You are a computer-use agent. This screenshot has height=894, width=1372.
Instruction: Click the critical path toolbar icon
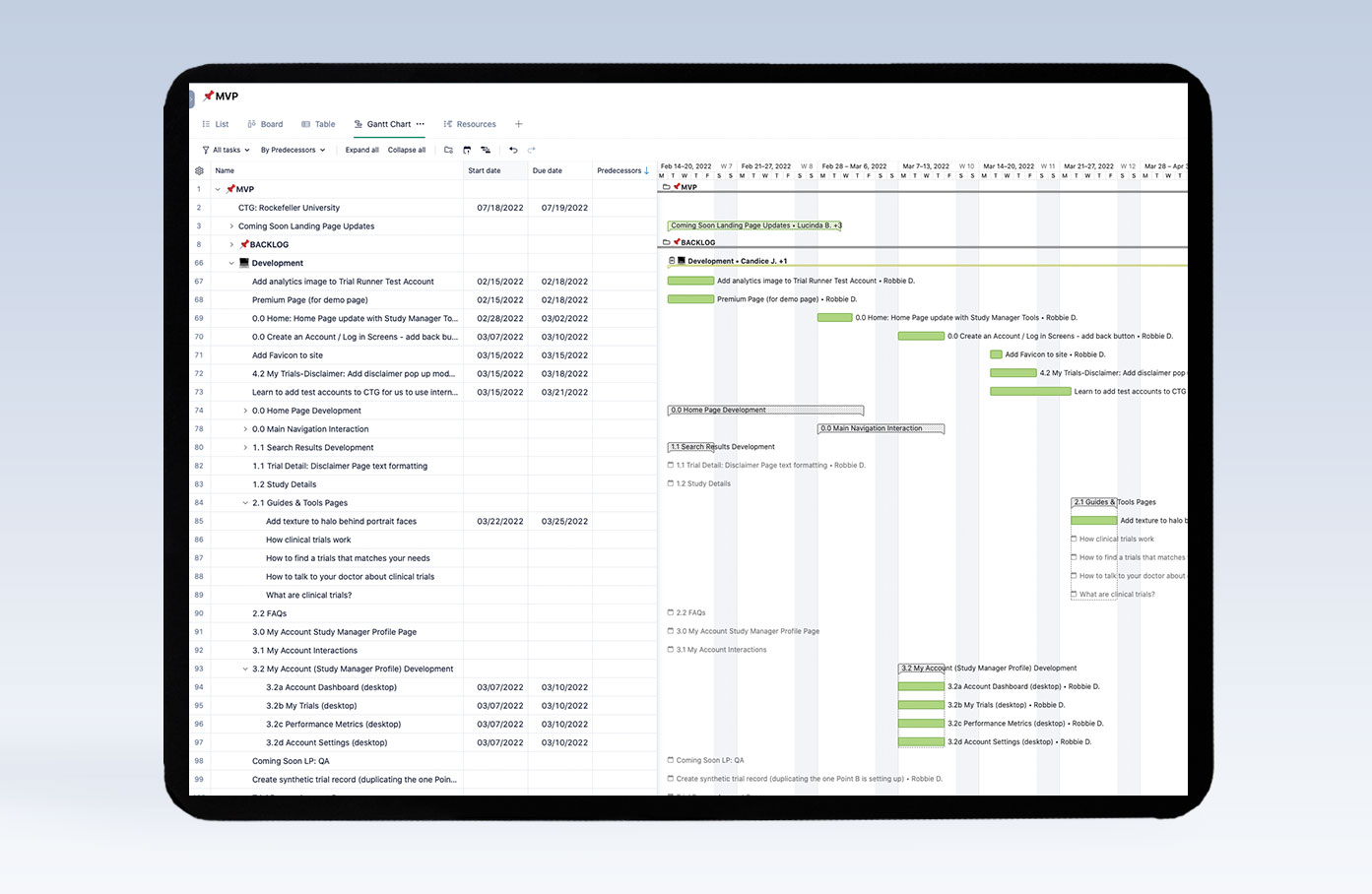click(x=486, y=150)
